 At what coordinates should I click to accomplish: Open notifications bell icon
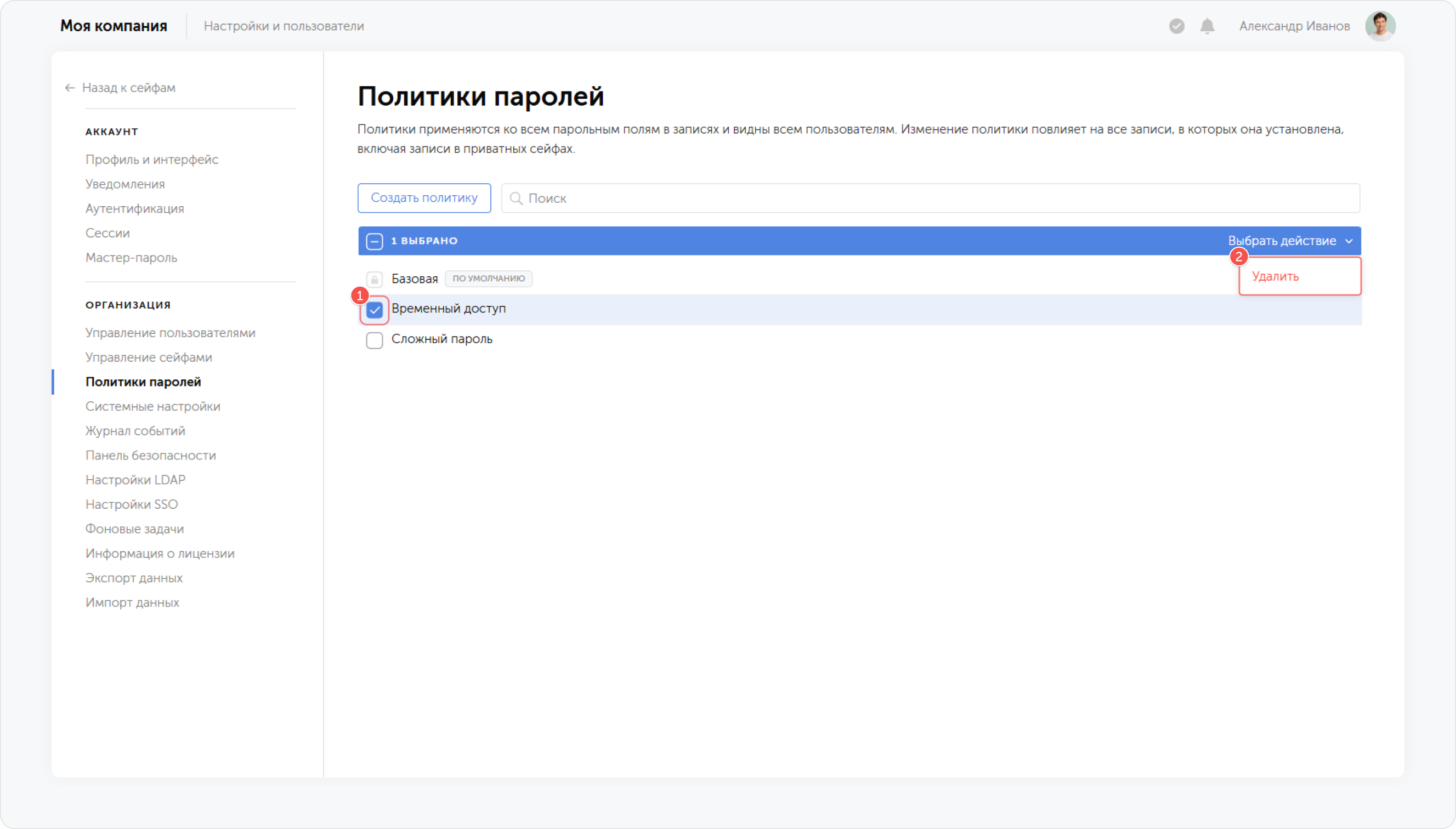pyautogui.click(x=1207, y=26)
